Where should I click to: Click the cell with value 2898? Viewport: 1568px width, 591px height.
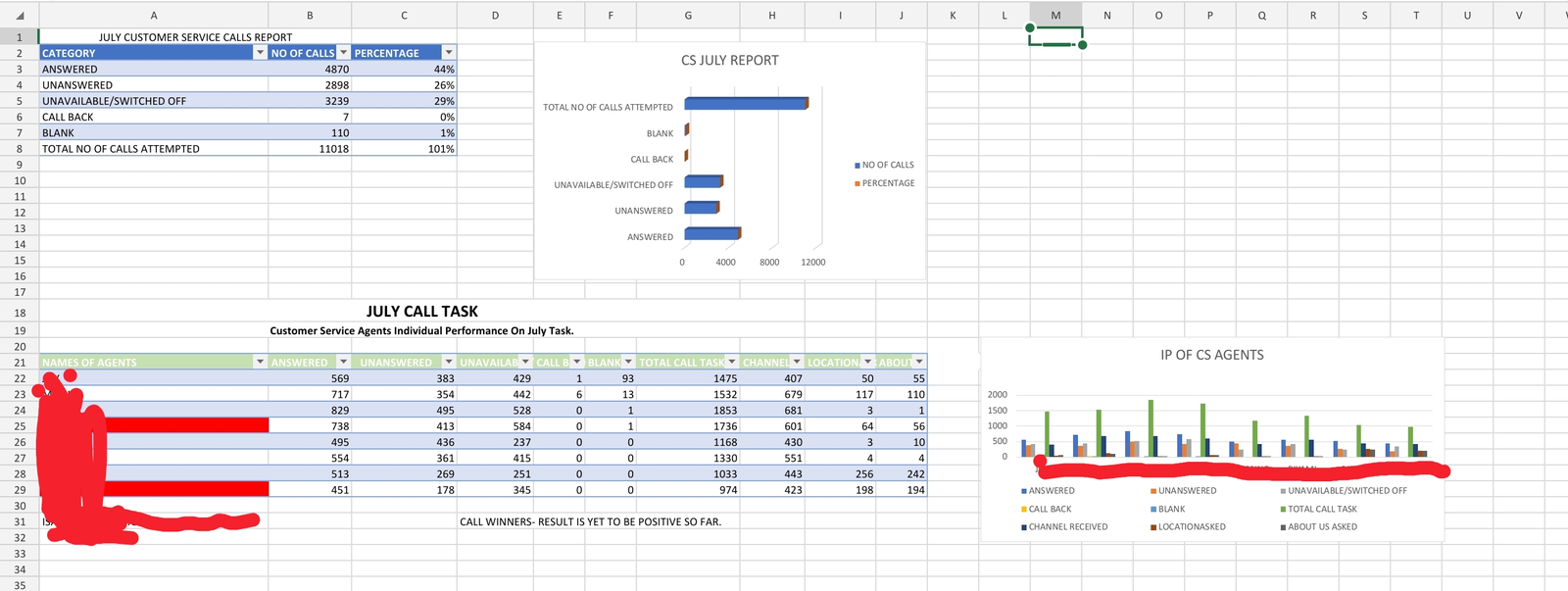310,85
